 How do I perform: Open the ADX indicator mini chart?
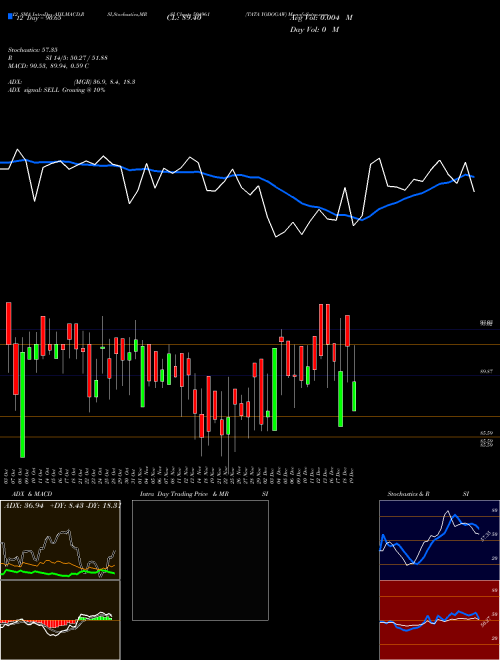coord(60,540)
